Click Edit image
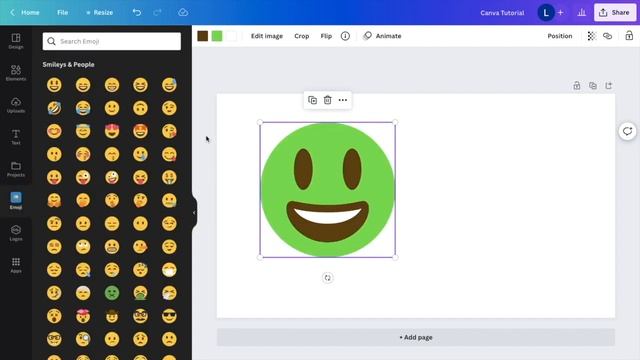Image resolution: width=640 pixels, height=360 pixels. coord(267,36)
